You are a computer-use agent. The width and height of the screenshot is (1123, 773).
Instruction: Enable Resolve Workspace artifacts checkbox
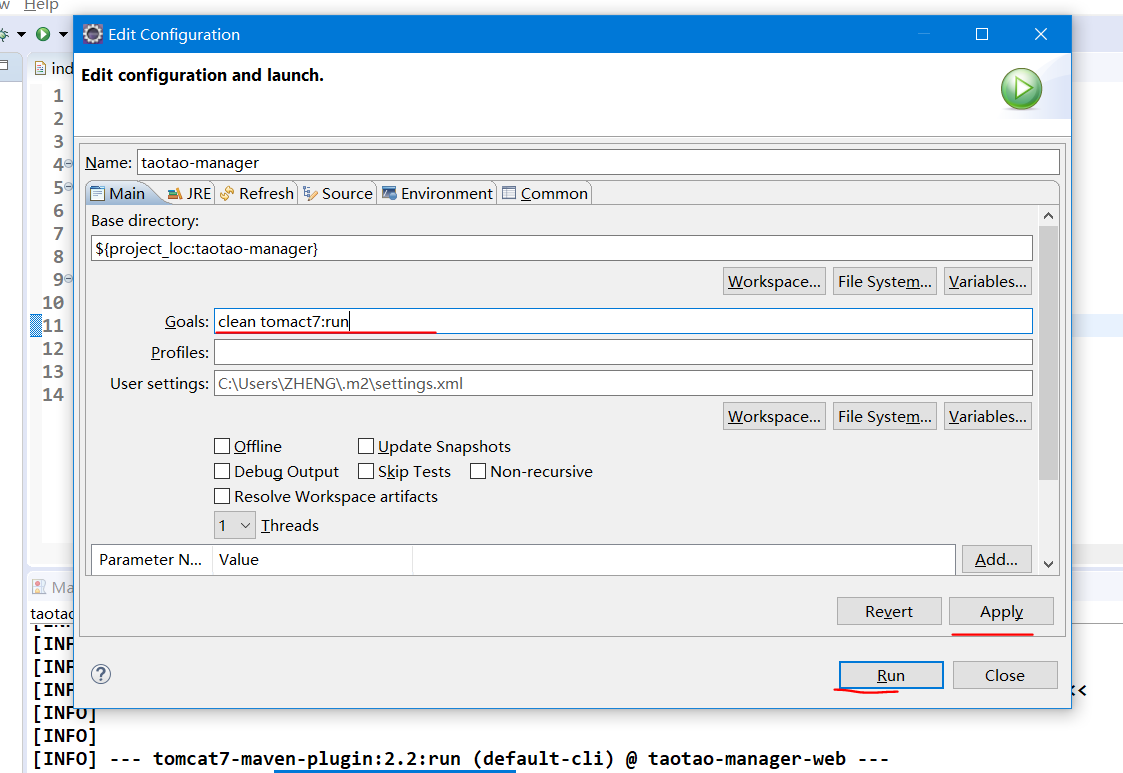tap(222, 496)
